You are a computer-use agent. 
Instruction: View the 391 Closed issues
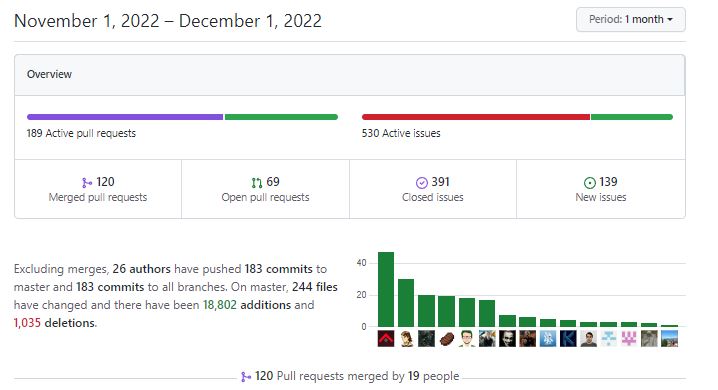point(433,189)
